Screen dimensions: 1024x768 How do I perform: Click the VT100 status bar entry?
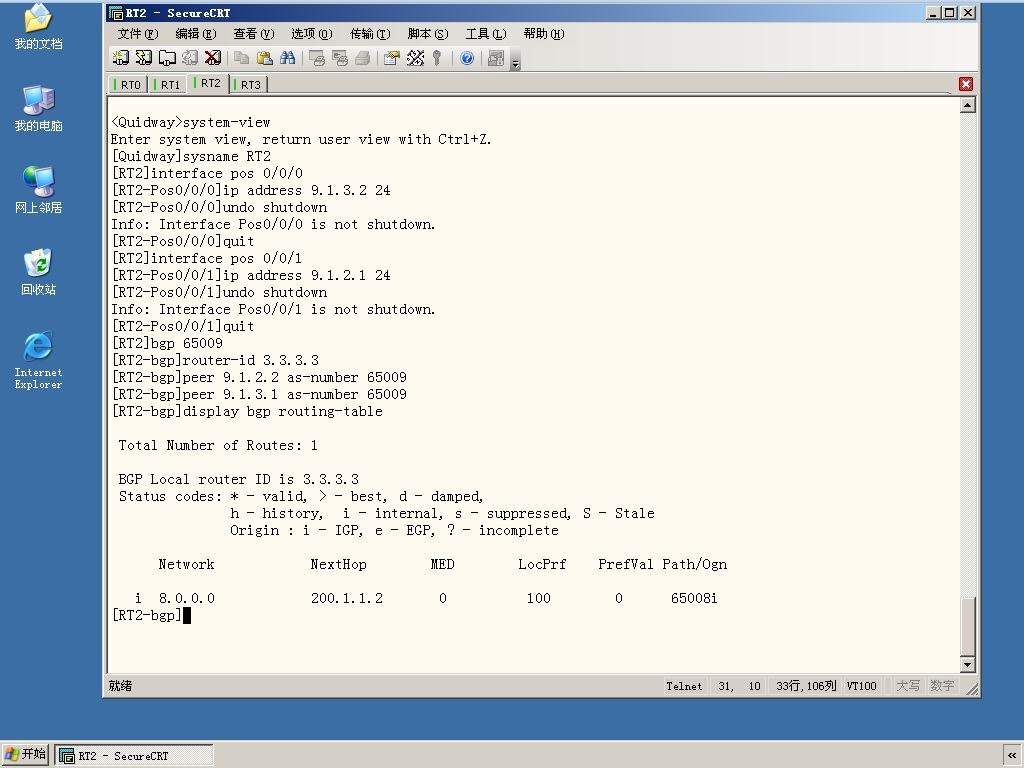point(861,686)
